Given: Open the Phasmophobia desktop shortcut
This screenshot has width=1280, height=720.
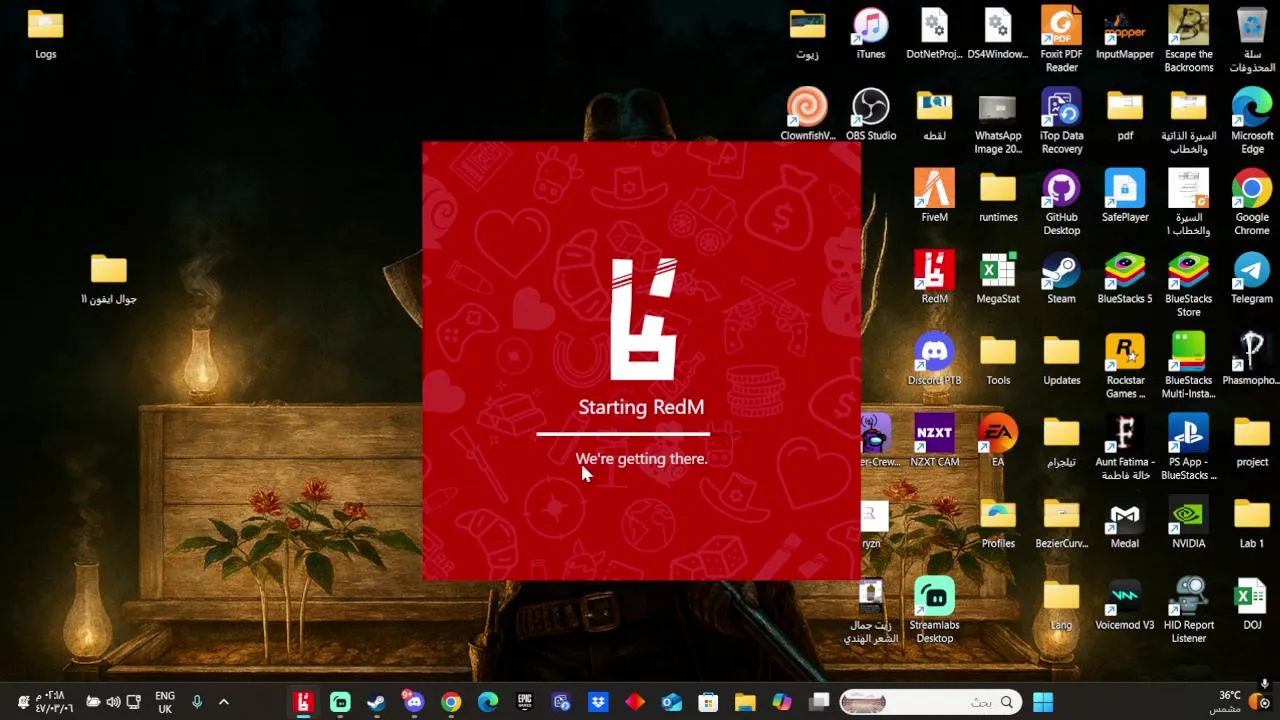Looking at the screenshot, I should 1252,360.
